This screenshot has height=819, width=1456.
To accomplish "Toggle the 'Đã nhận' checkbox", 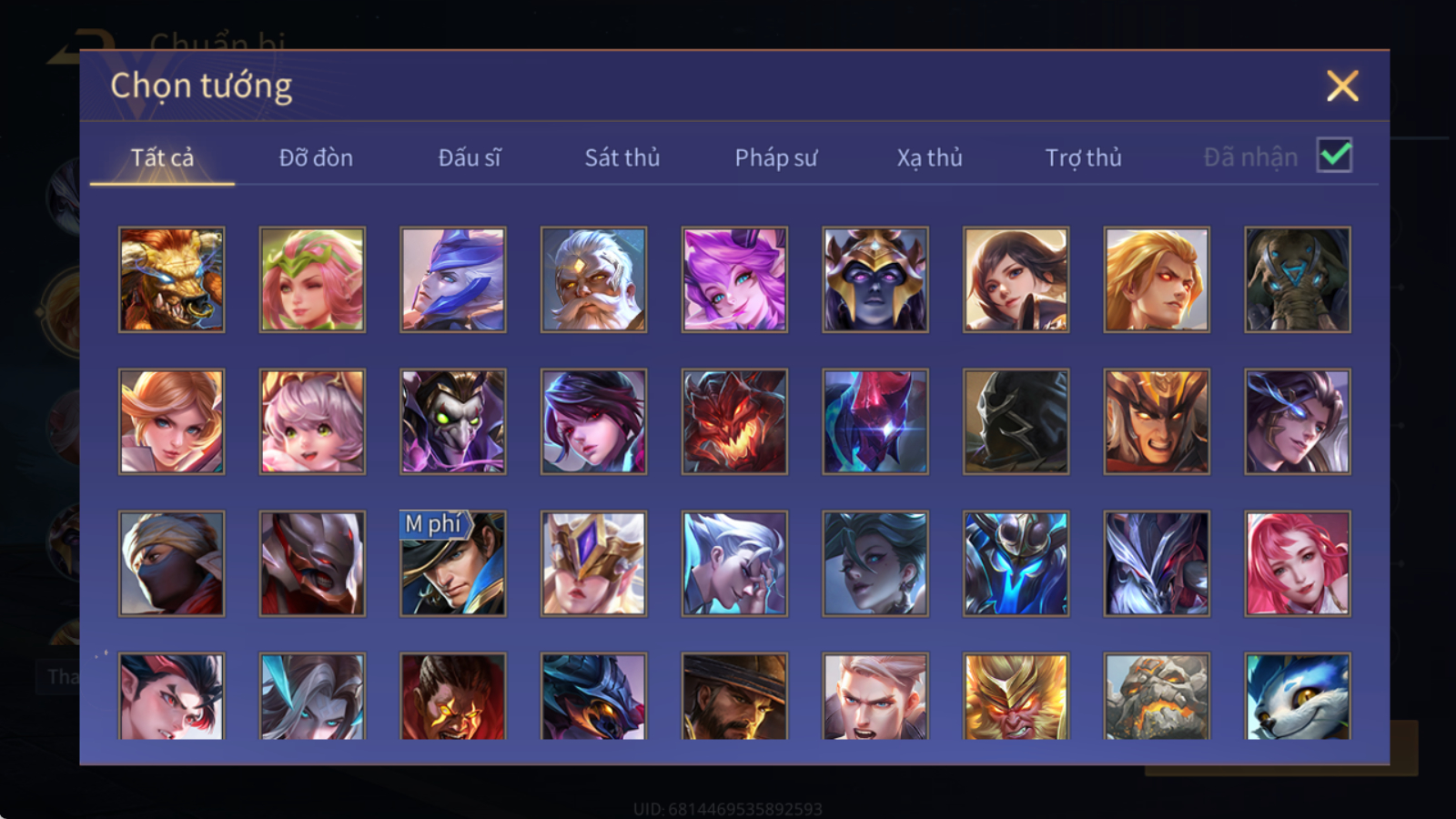I will 1334,156.
